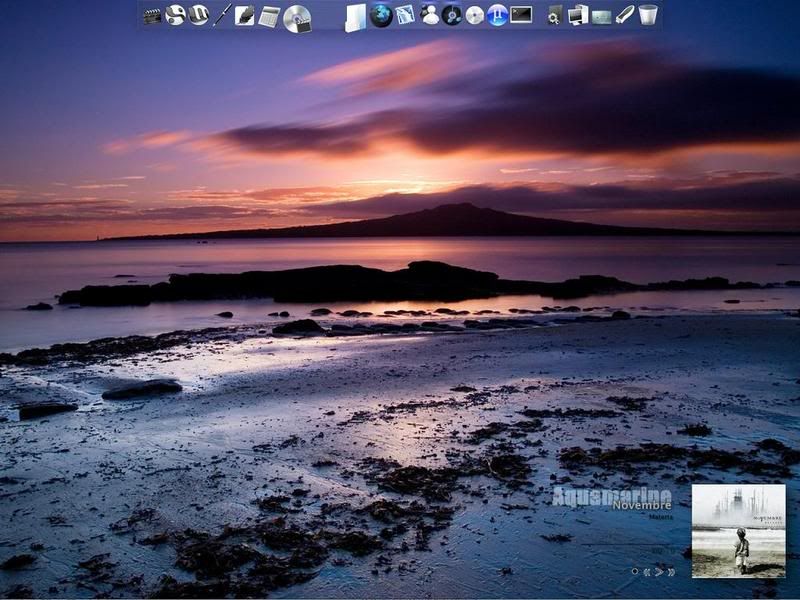Open the DVD disc with clapperboard icon
The height and width of the screenshot is (600, 800).
(x=297, y=19)
